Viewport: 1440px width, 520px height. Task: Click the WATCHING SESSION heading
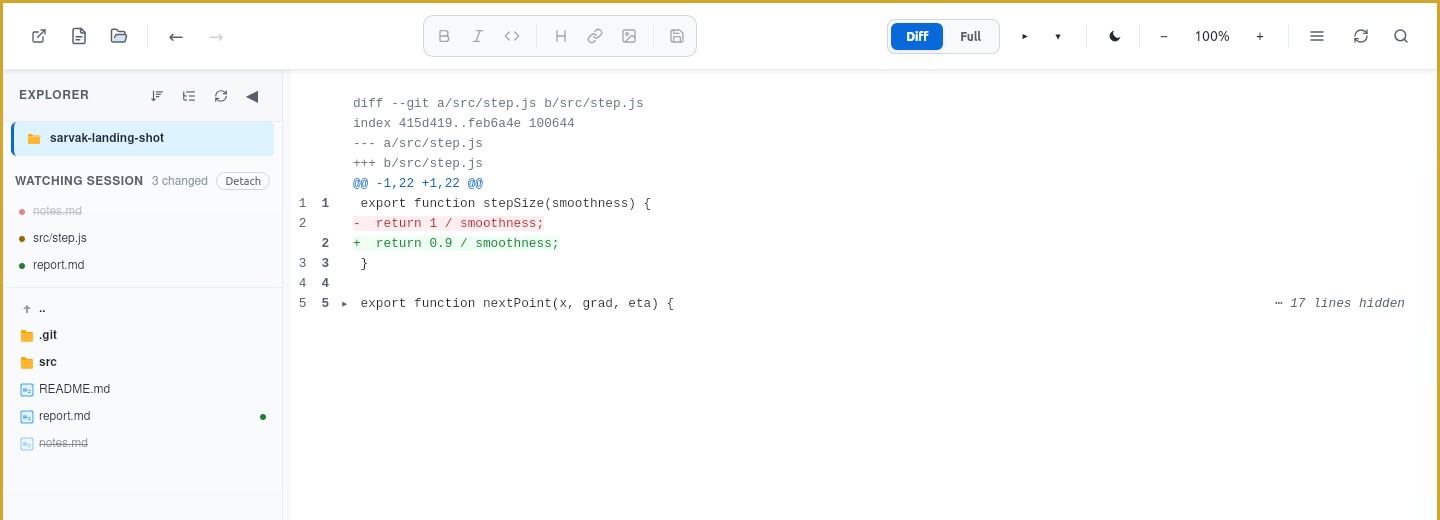coord(79,181)
